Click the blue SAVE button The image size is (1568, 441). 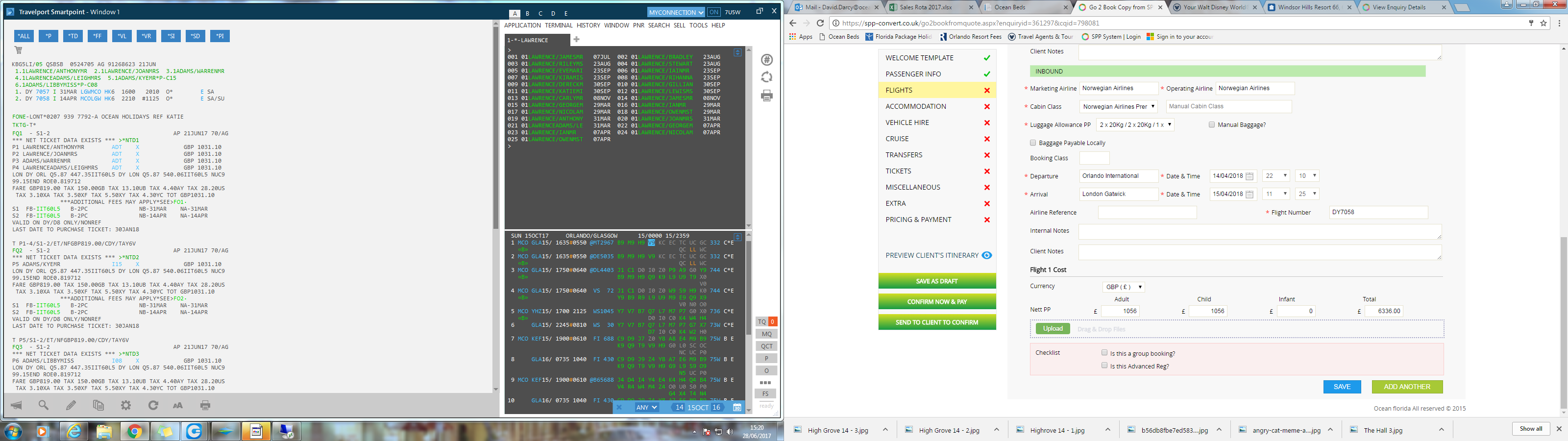pyautogui.click(x=1342, y=387)
